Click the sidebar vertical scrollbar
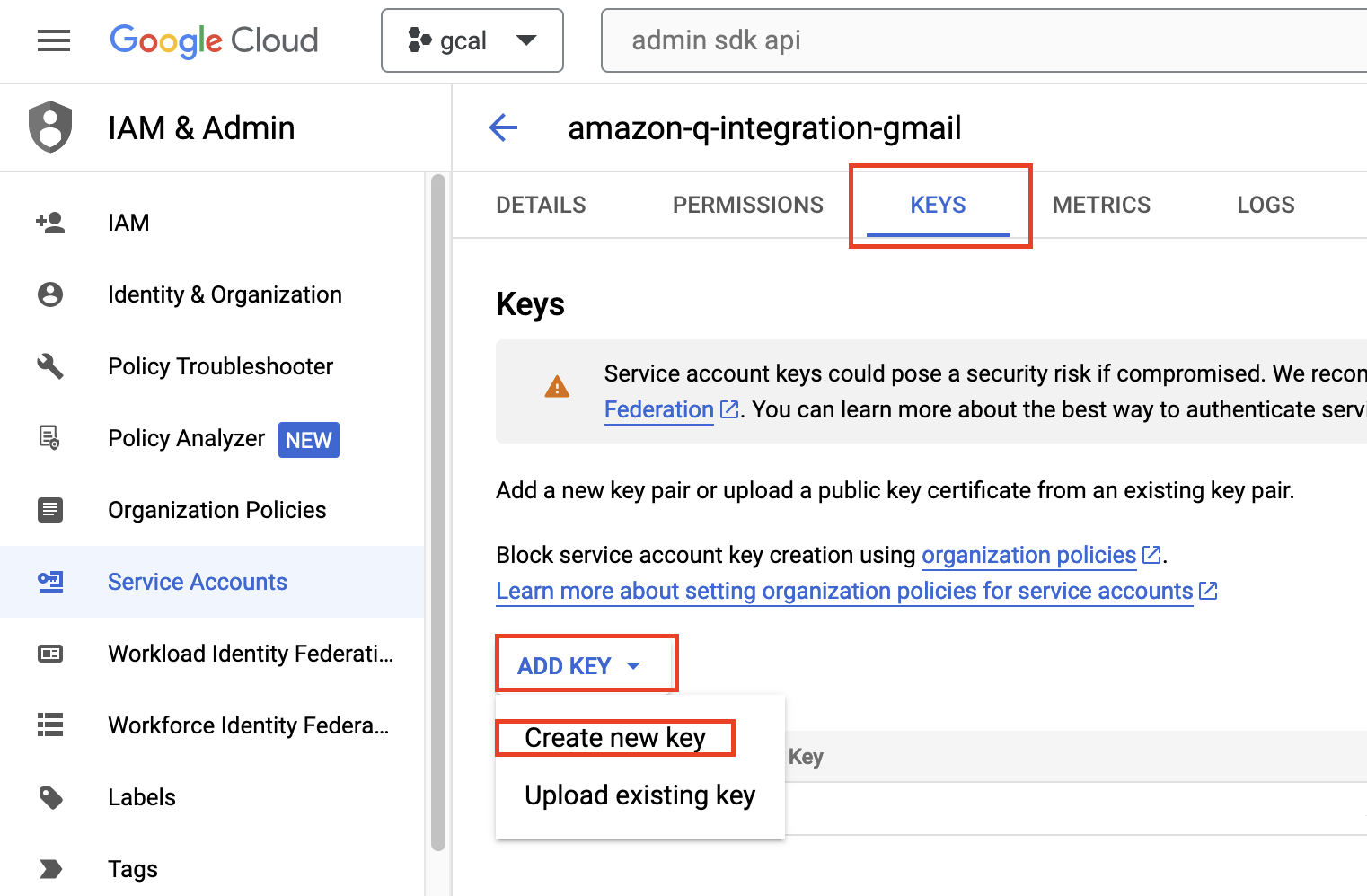This screenshot has height=896, width=1367. (x=438, y=512)
